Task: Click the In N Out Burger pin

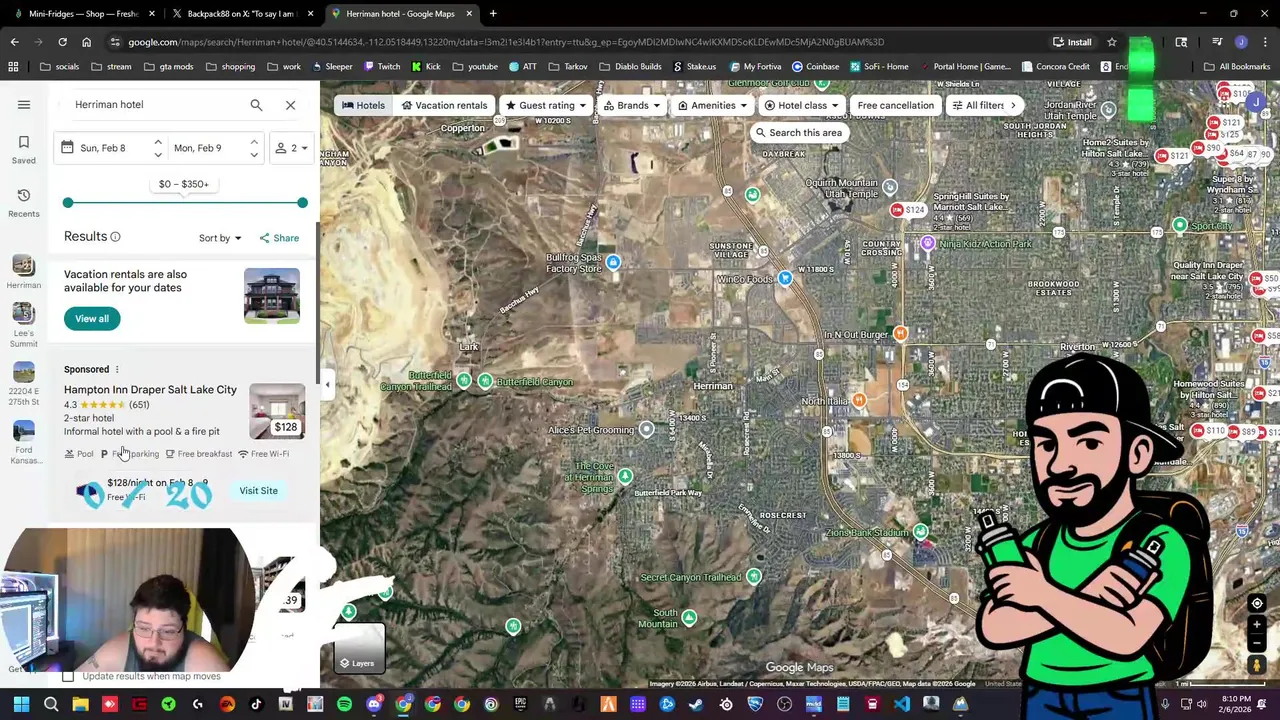Action: 900,334
